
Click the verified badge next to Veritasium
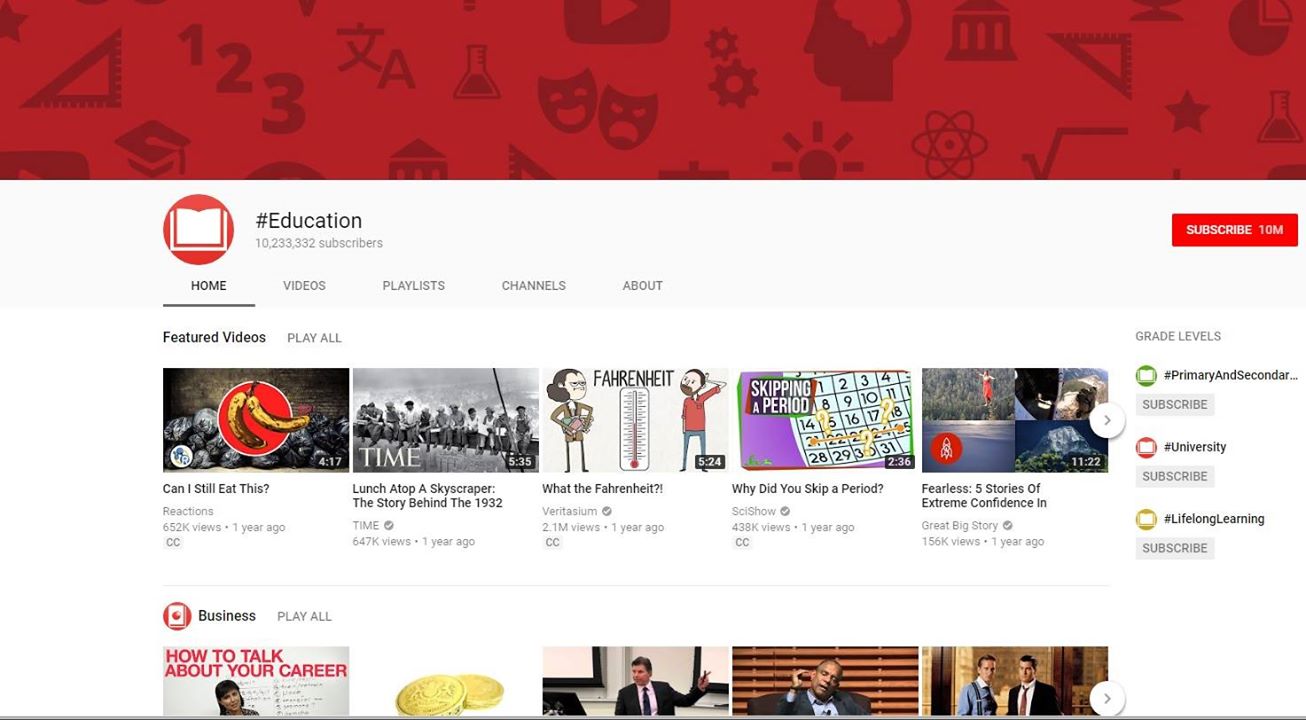coord(607,512)
